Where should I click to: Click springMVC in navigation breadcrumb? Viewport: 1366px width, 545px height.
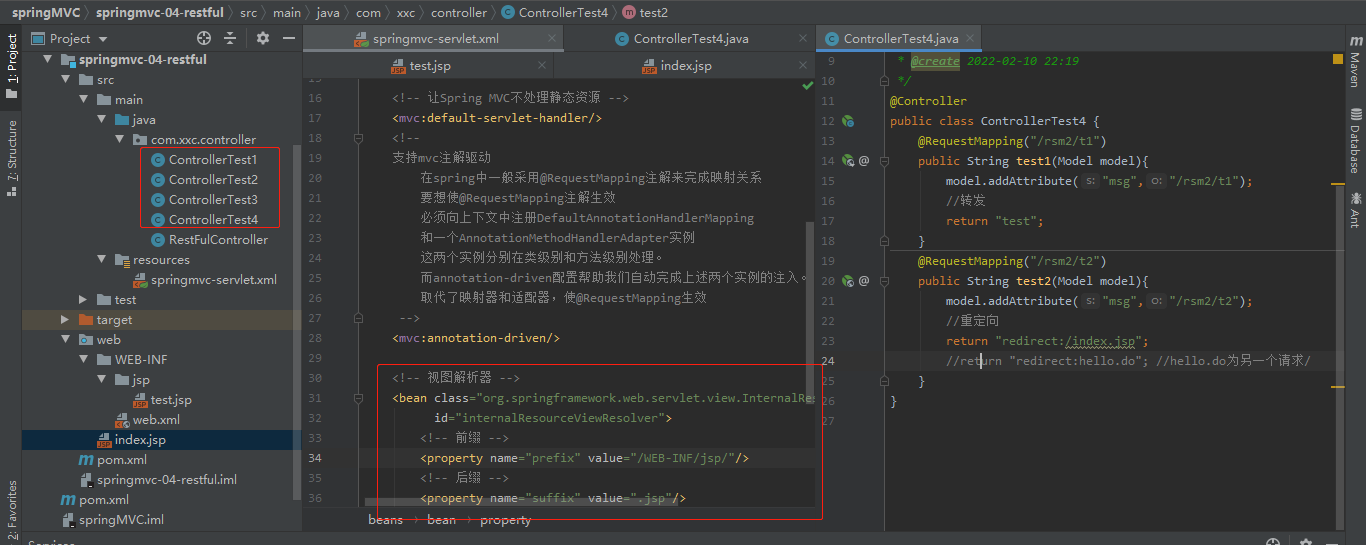(x=46, y=13)
